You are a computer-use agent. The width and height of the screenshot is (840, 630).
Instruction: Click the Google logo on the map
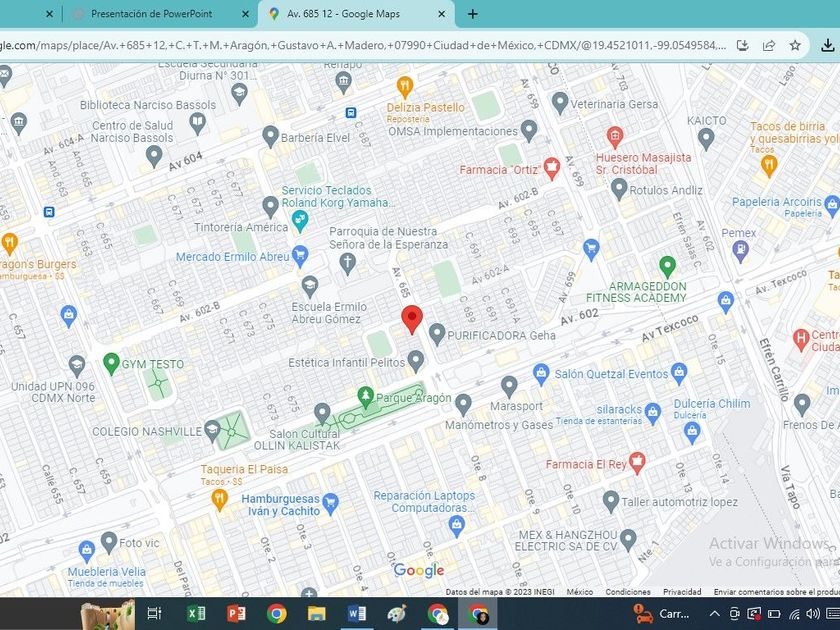pyautogui.click(x=419, y=571)
